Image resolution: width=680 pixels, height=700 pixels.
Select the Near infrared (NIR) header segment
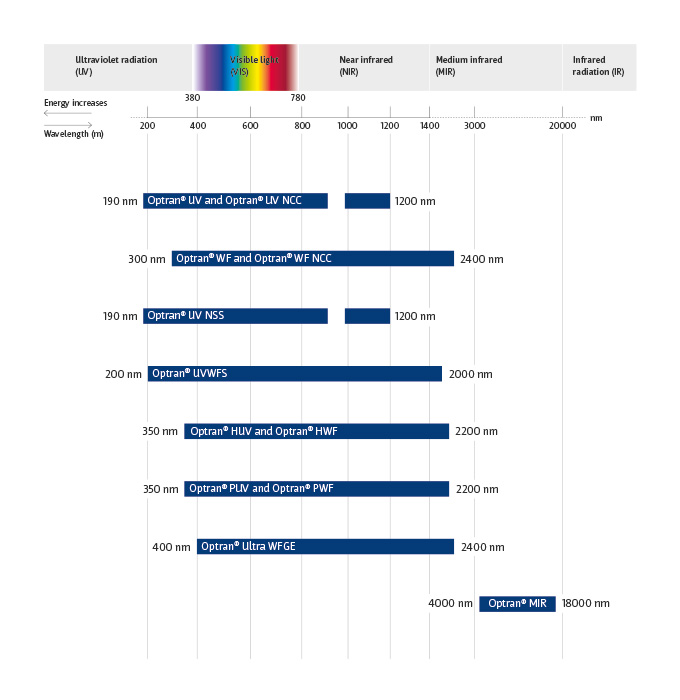(x=364, y=67)
